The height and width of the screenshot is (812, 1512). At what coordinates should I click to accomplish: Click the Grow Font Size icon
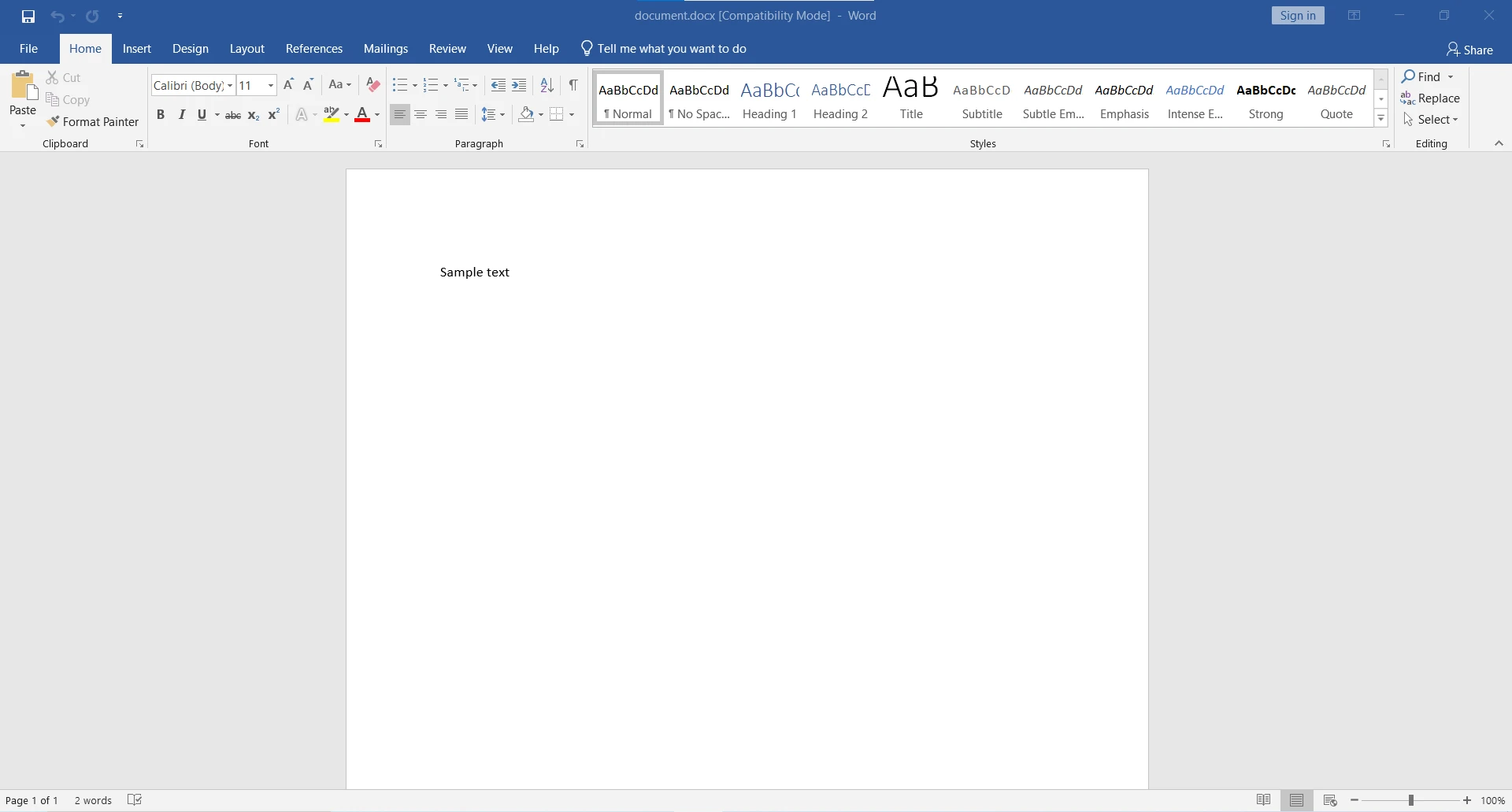click(x=288, y=85)
